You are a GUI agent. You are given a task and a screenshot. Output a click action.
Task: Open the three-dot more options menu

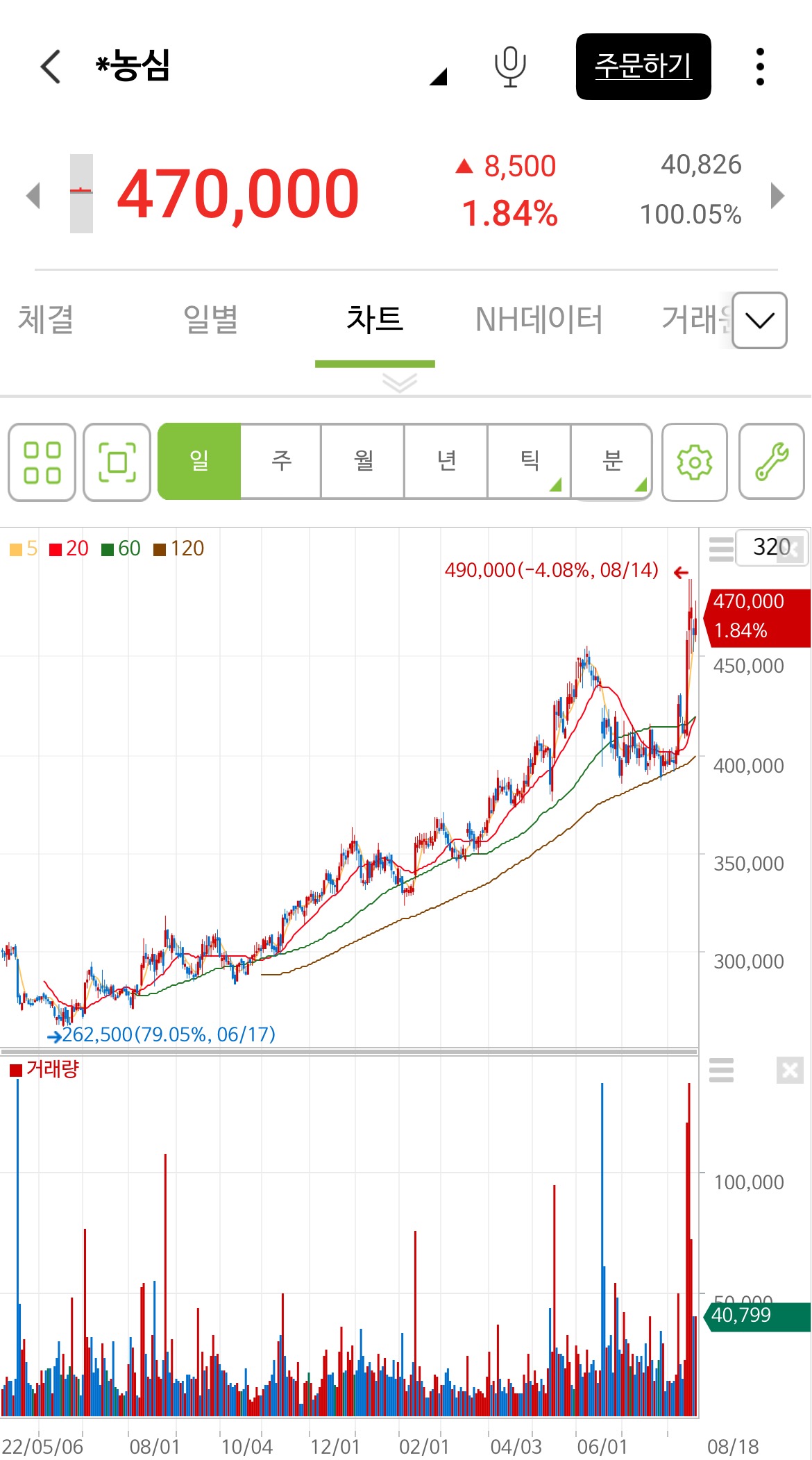coord(761,67)
